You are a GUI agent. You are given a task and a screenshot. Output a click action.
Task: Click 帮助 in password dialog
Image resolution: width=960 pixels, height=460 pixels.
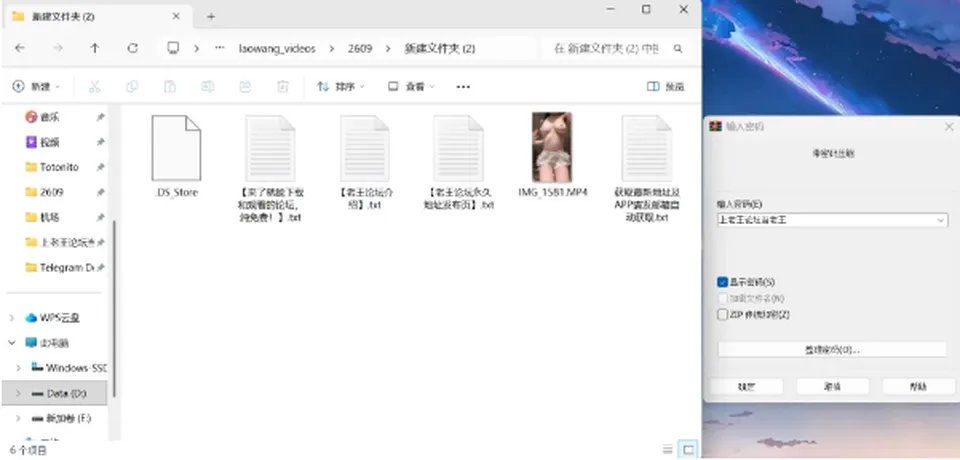tap(918, 386)
